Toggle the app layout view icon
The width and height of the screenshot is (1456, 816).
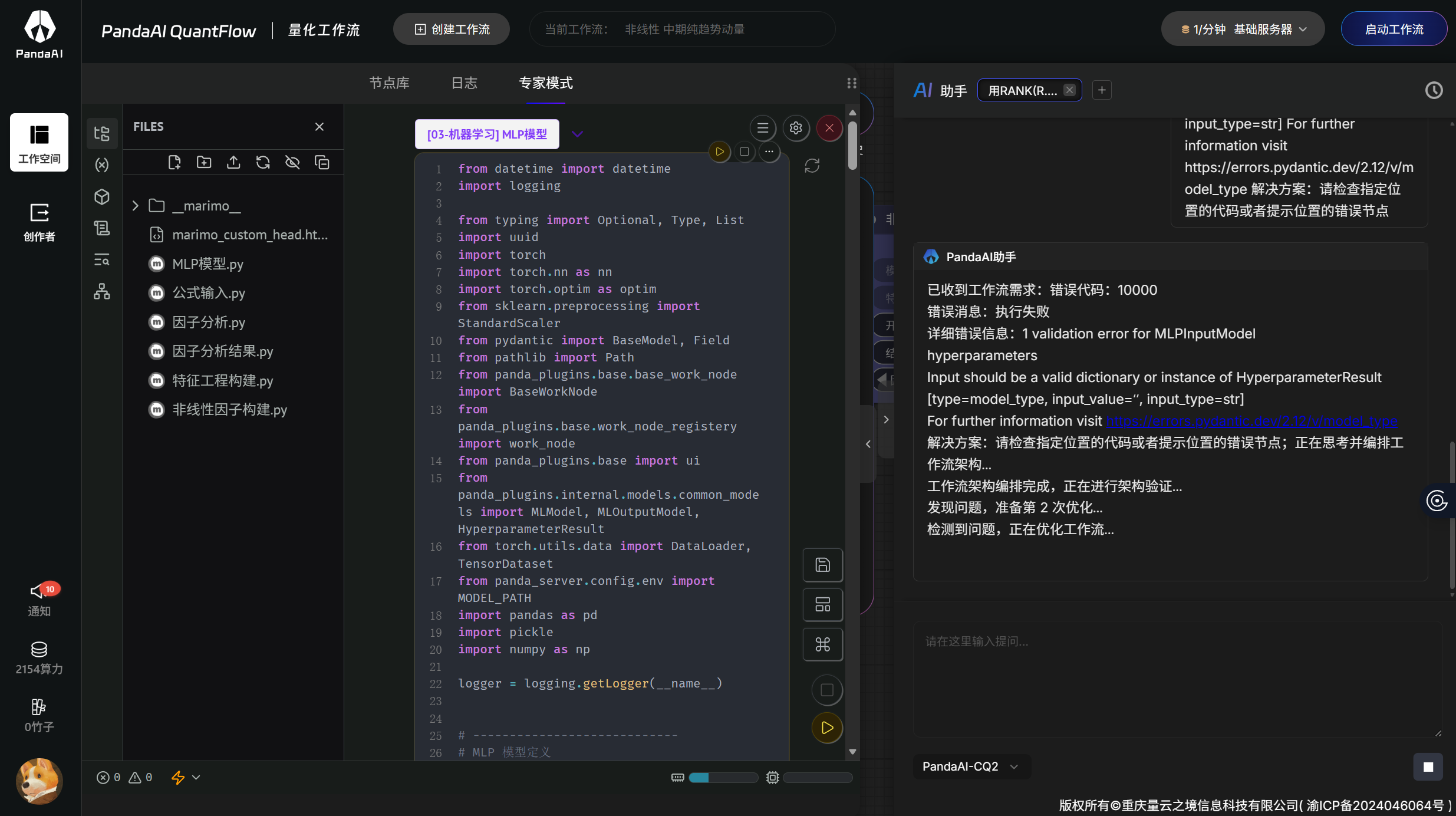pyautogui.click(x=823, y=604)
